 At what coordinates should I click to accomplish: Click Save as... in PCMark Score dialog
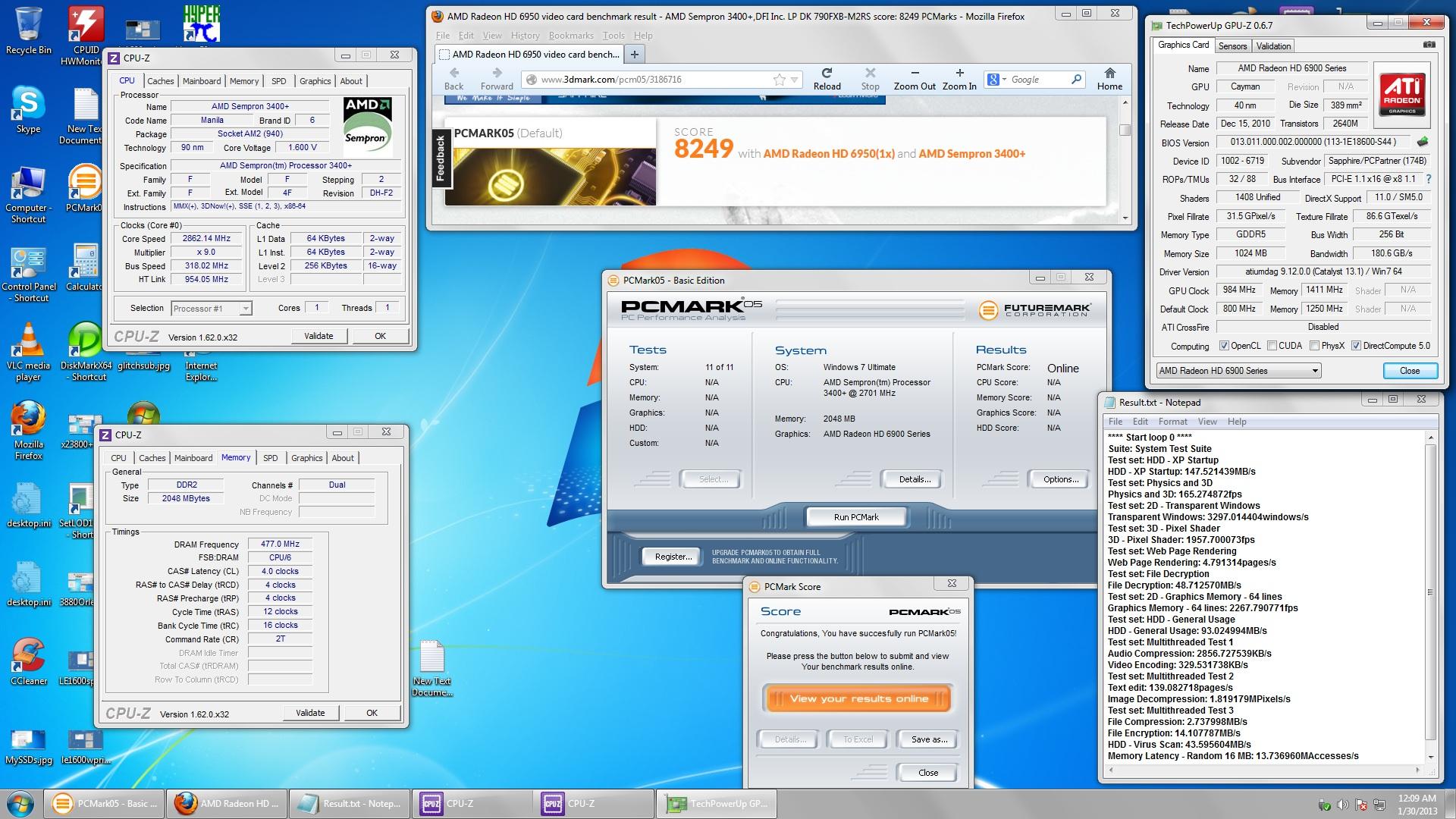tap(928, 739)
